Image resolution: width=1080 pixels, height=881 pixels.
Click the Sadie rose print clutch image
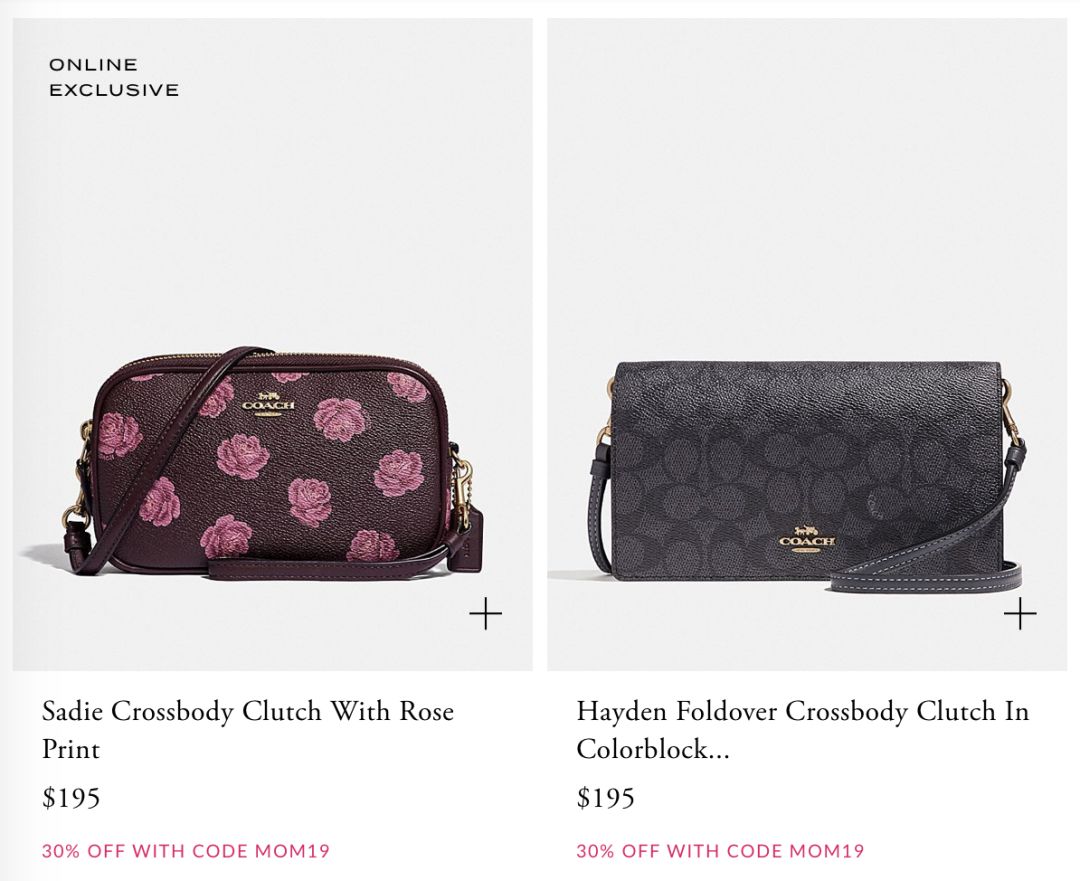(x=273, y=344)
